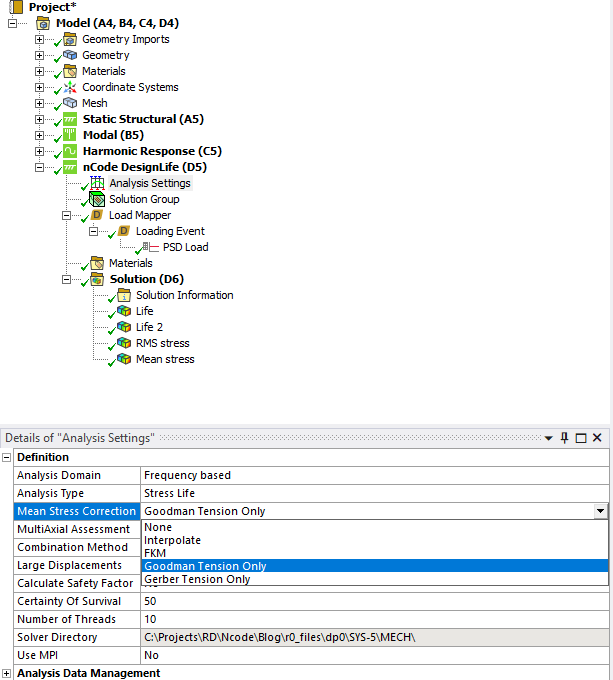
Task: Click the RMS stress result icon
Action: click(124, 343)
